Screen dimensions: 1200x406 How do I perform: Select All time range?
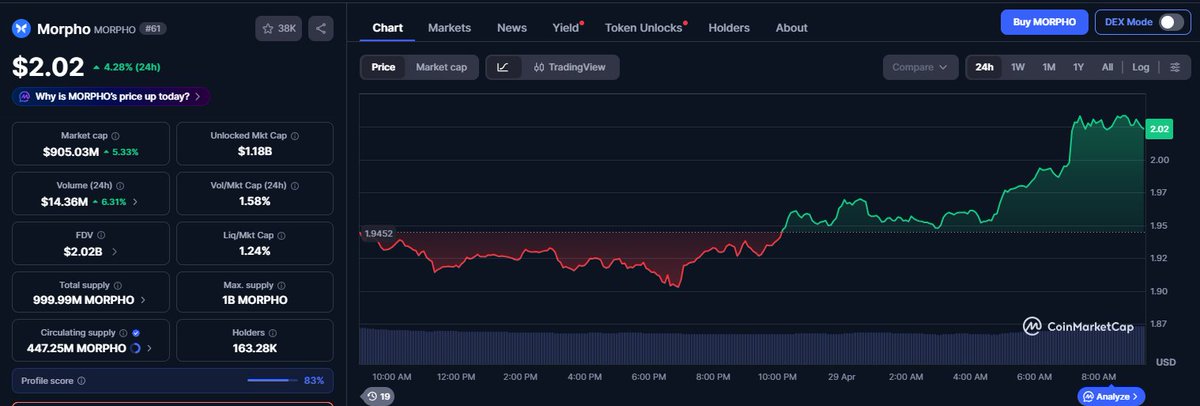click(1107, 67)
